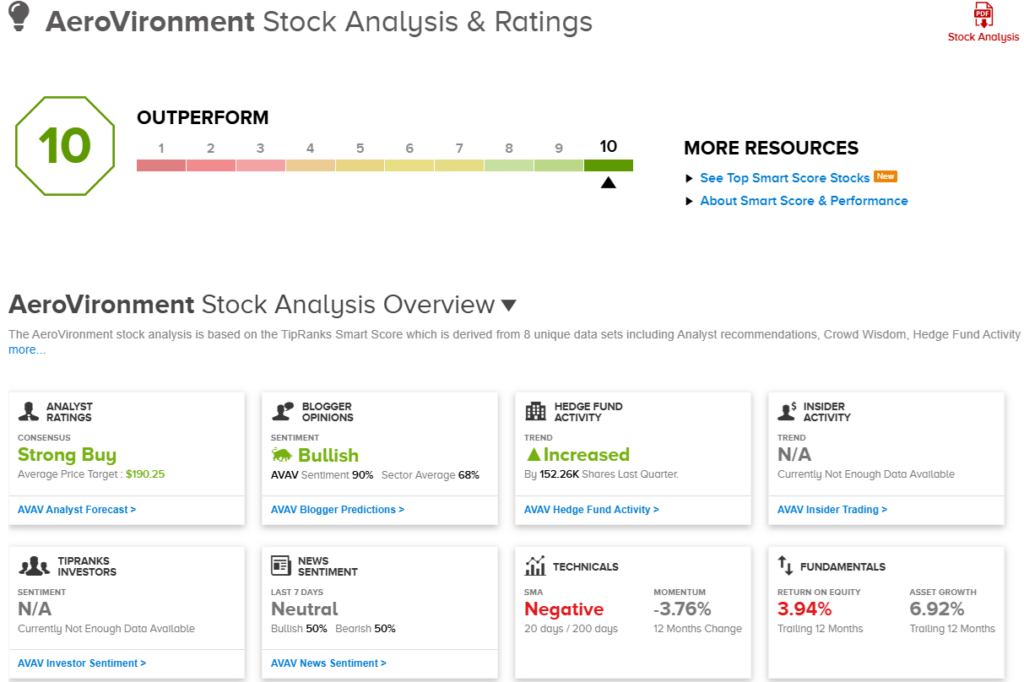1024x682 pixels.
Task: Click the News Sentiment Bullish 50% value
Action: coord(316,628)
